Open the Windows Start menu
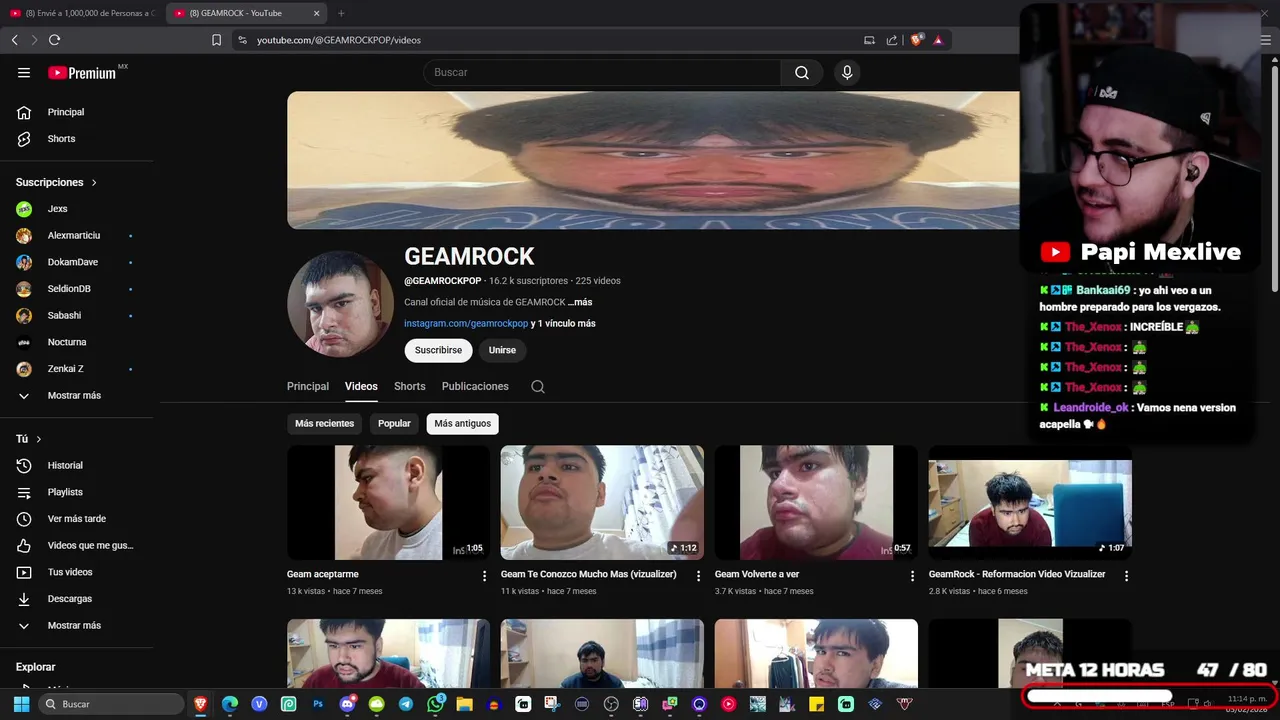Viewport: 1280px width, 720px height. [x=21, y=704]
